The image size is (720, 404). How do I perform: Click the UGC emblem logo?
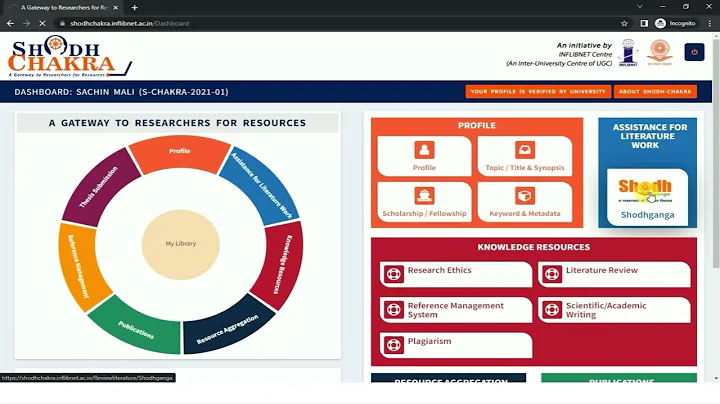pos(660,53)
